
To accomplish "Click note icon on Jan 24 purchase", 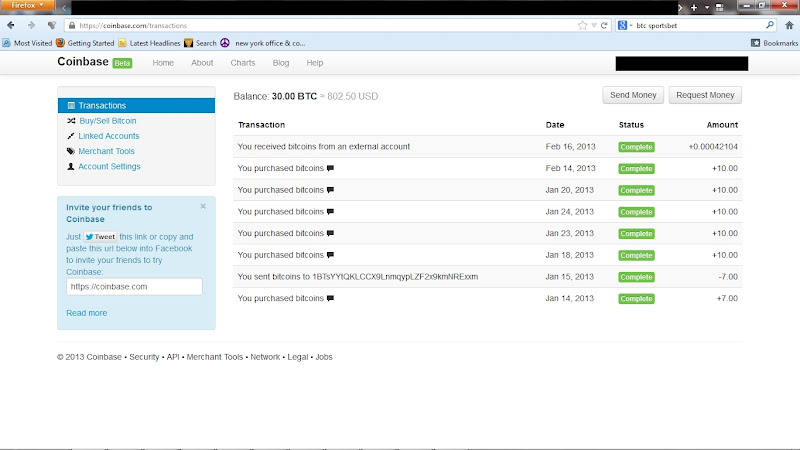I will [x=330, y=212].
